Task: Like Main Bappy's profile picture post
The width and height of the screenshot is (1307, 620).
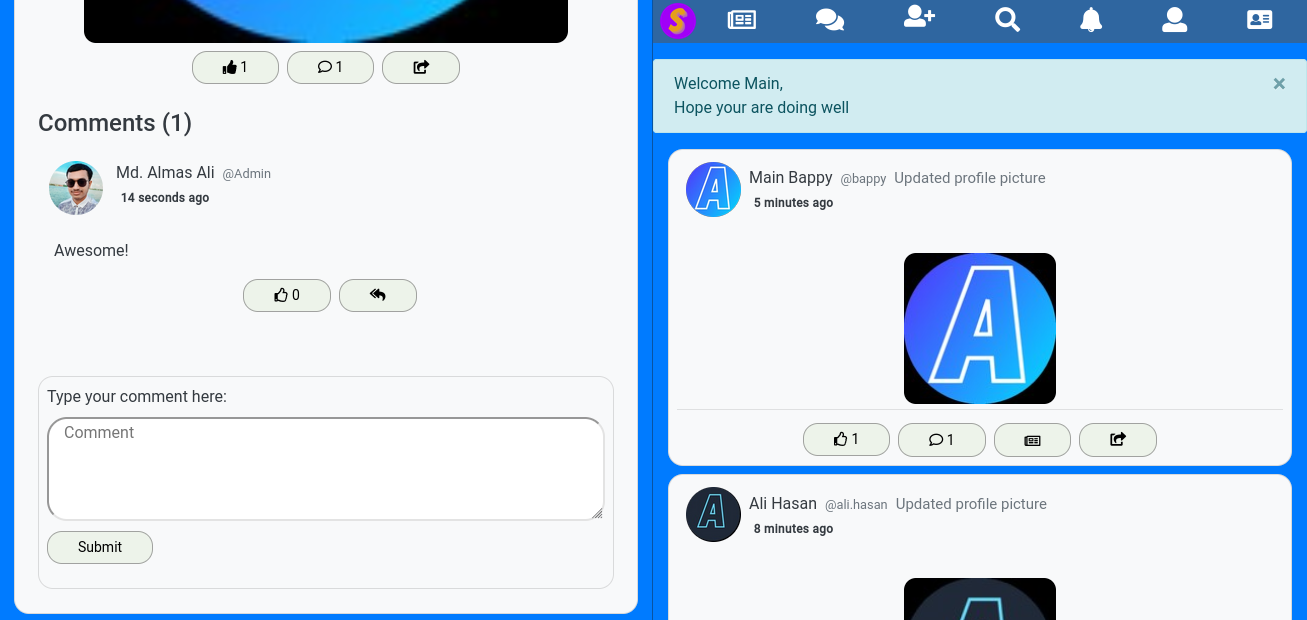Action: pyautogui.click(x=846, y=439)
